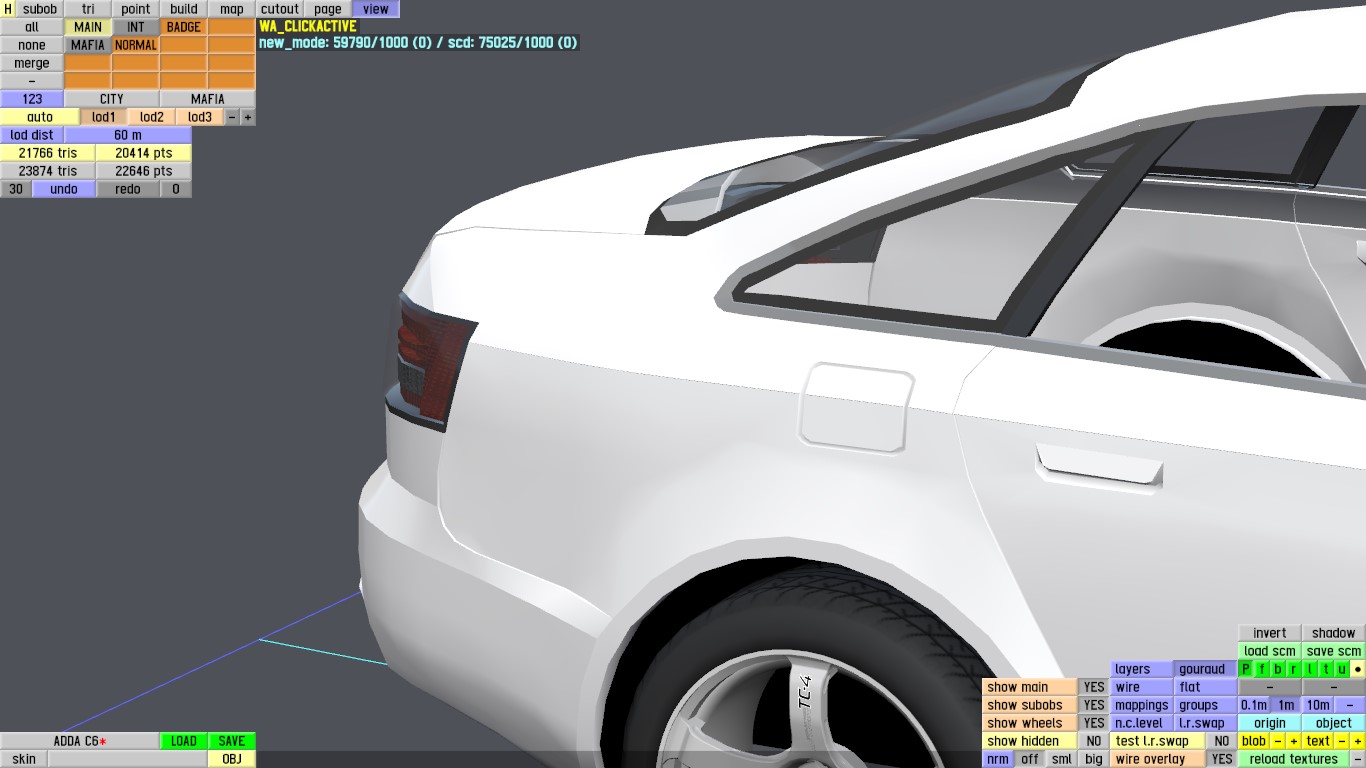Toggle the NO value for show hidden
This screenshot has width=1366, height=768.
coord(1094,741)
